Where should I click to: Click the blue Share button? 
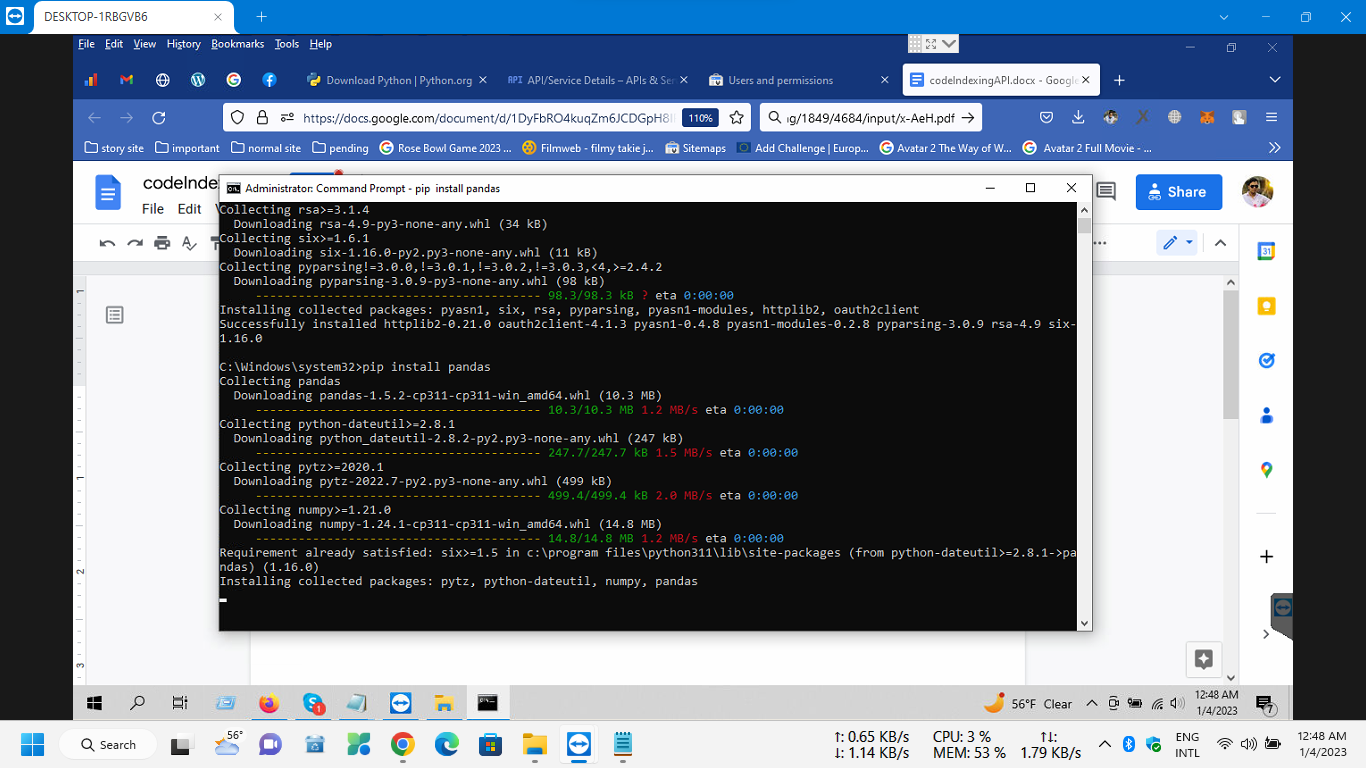tap(1178, 192)
